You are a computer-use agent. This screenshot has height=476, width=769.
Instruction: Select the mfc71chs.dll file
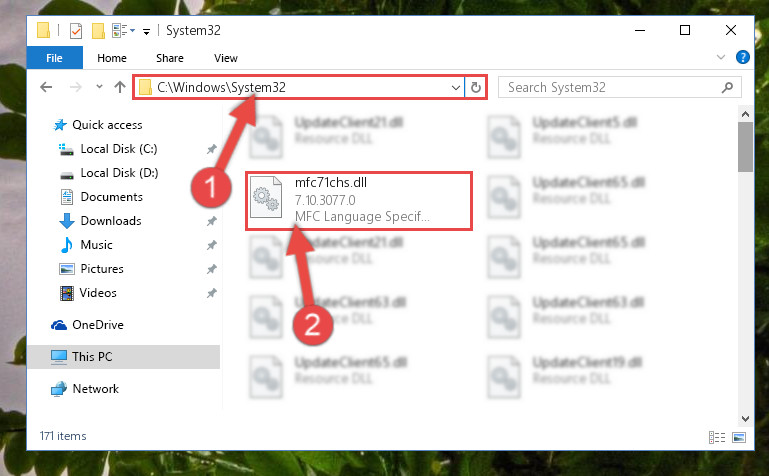(x=359, y=200)
